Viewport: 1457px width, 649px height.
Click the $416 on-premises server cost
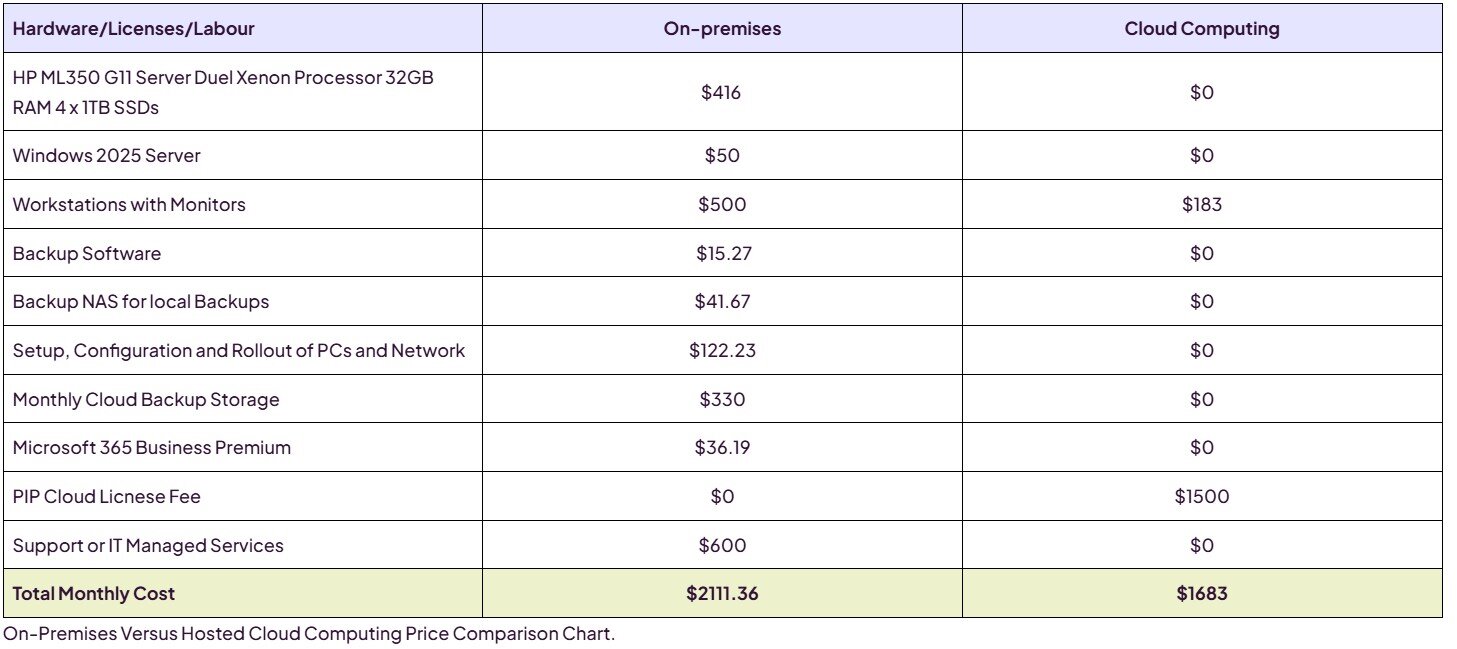721,93
